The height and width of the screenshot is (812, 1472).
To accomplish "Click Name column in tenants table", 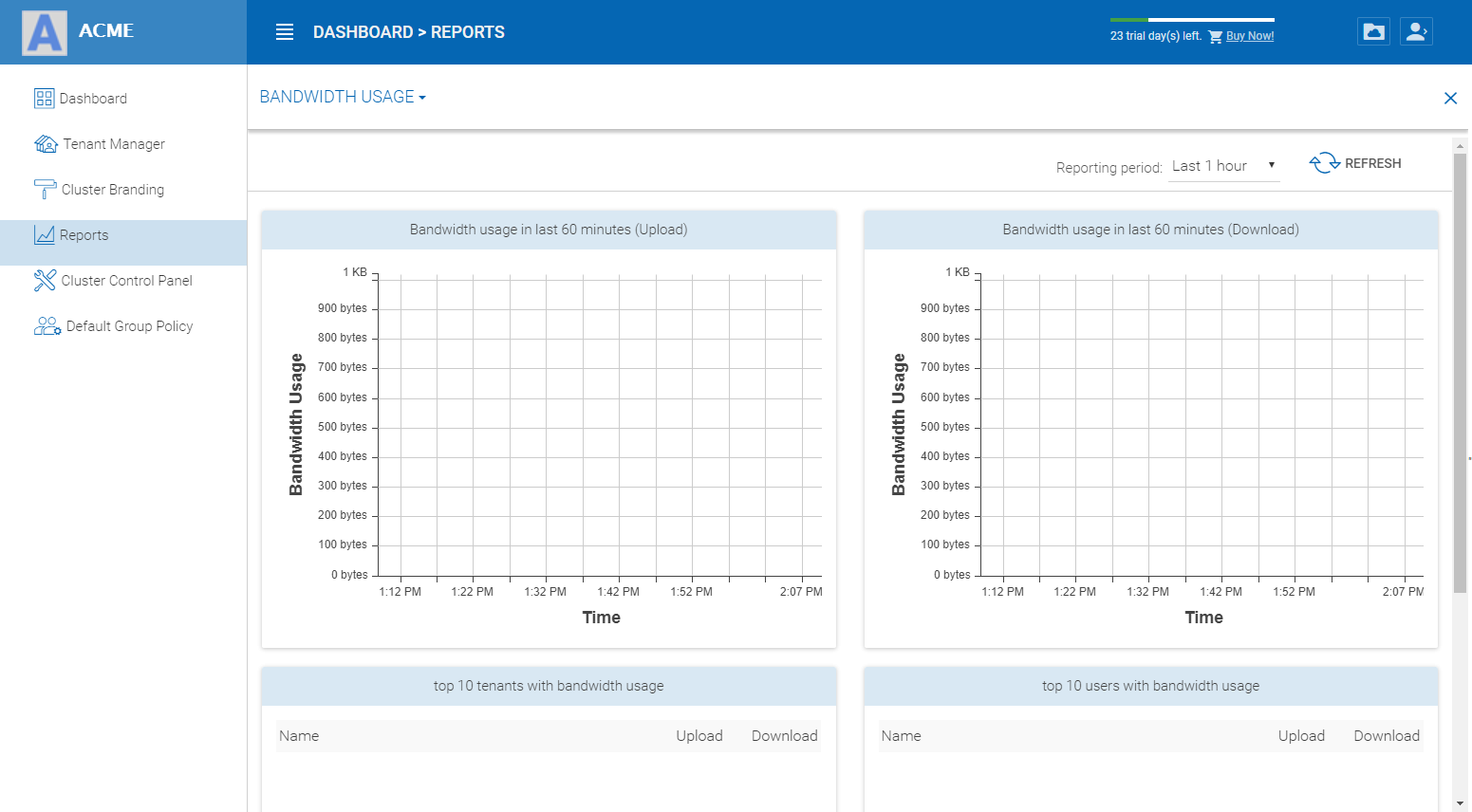I will point(299,736).
